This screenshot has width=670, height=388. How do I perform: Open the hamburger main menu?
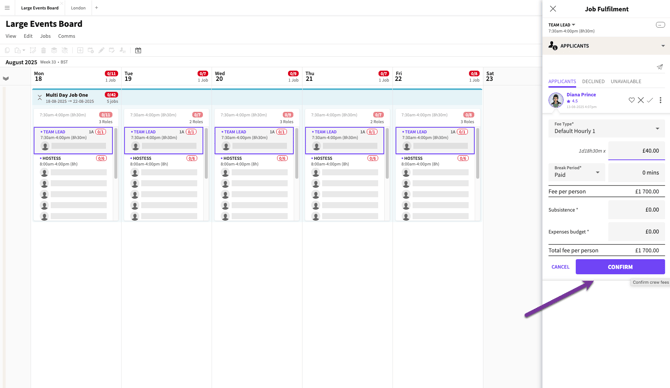pos(7,8)
